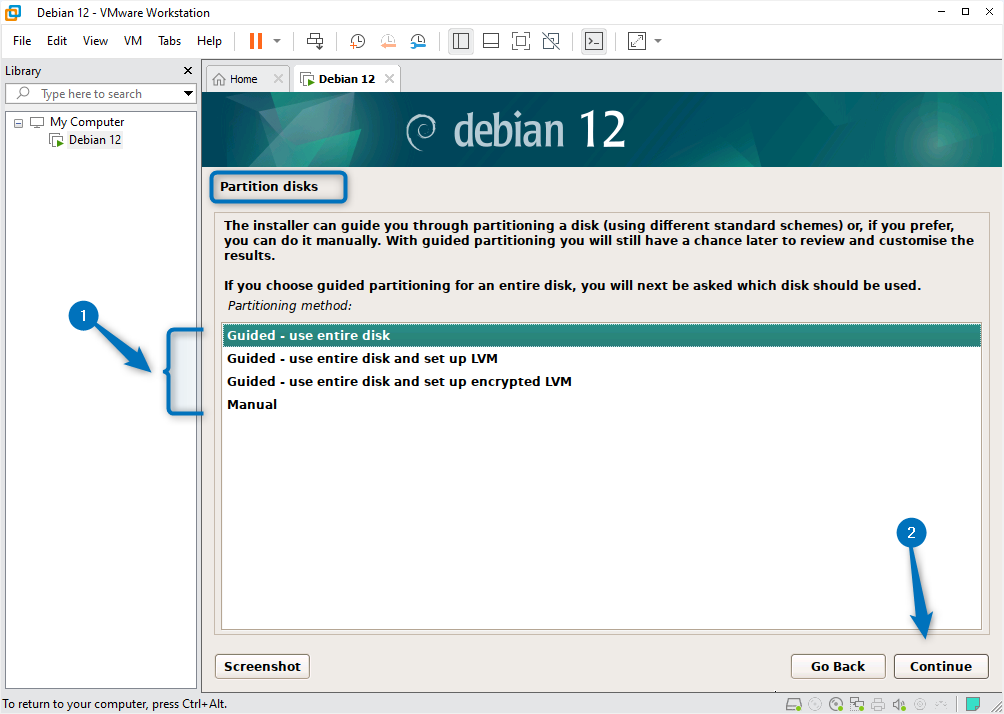Send Ctrl+Alt+Del to the guest
Screen dimensions: 1004x714
[x=315, y=41]
